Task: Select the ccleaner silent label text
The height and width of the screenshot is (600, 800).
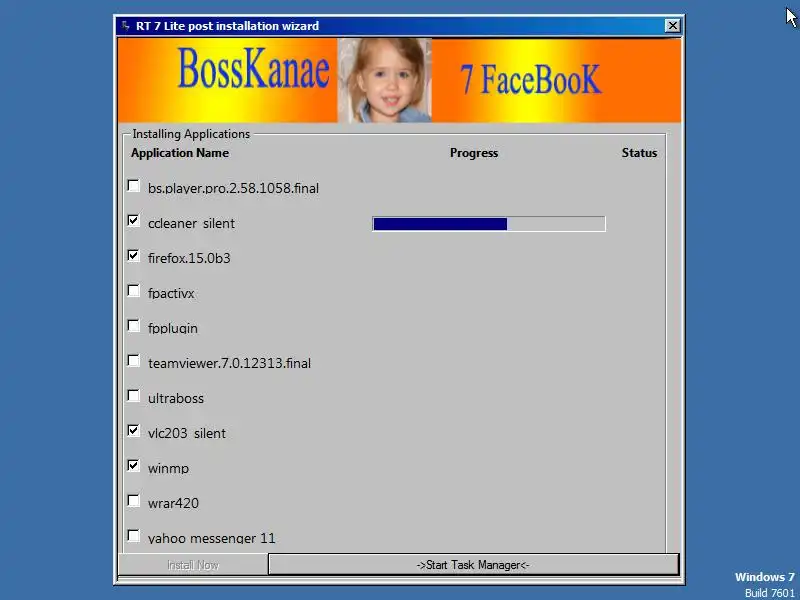Action: tap(191, 223)
